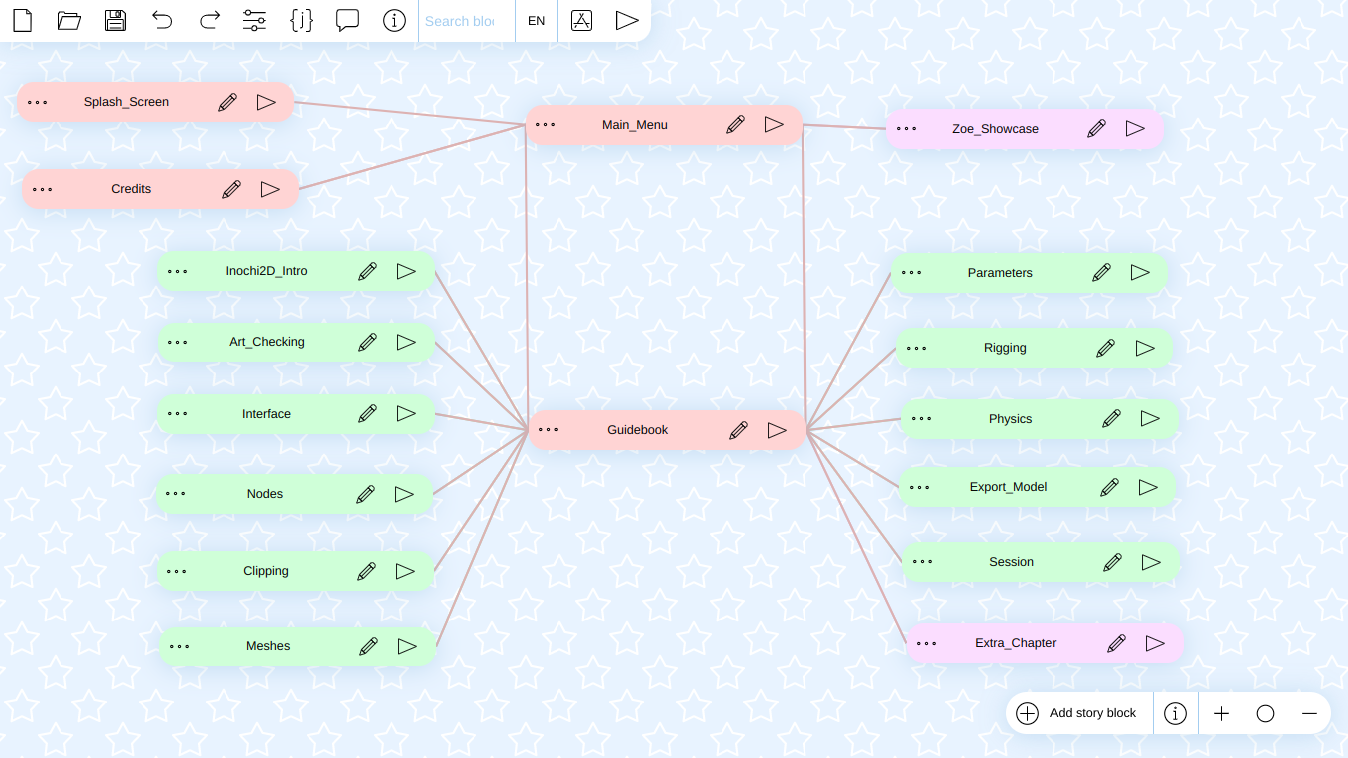
Task: Play the Parameters block
Action: click(1140, 273)
